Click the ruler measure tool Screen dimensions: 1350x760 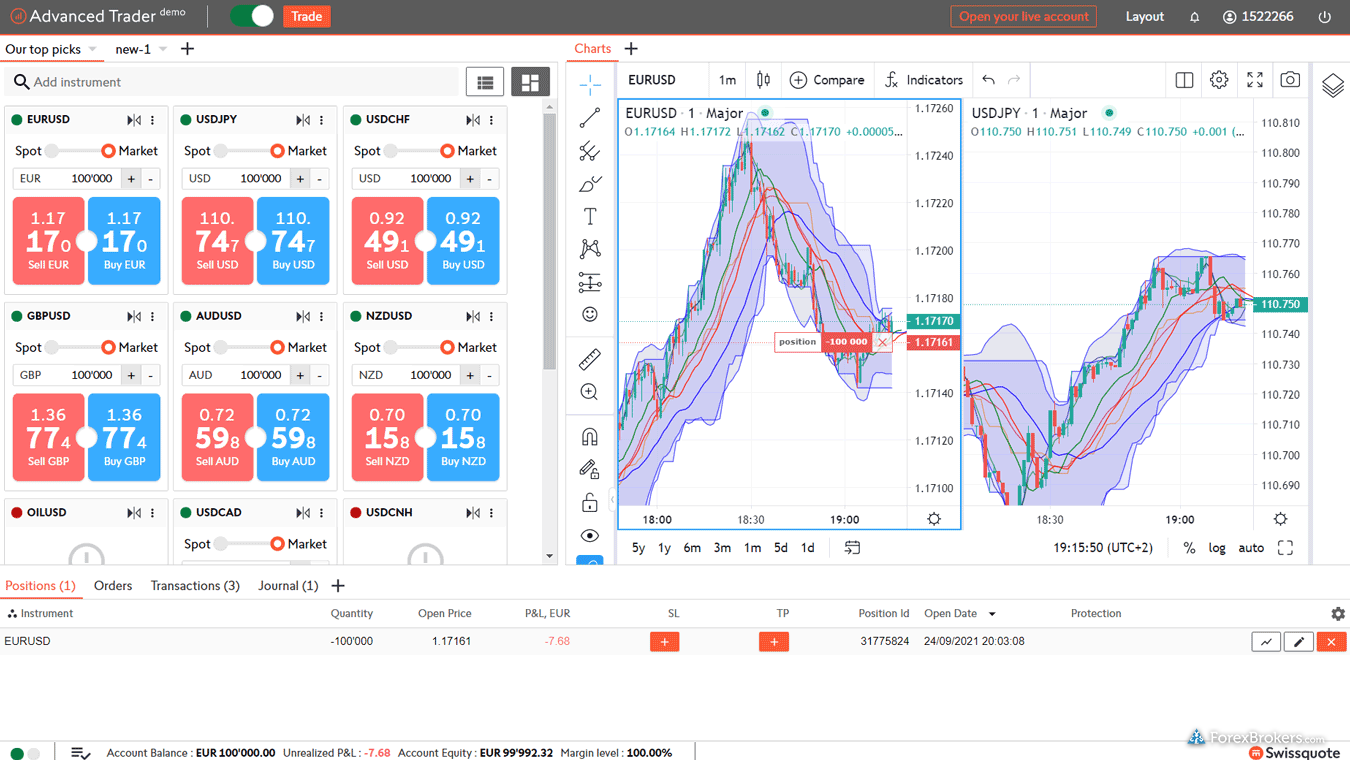pyautogui.click(x=590, y=359)
